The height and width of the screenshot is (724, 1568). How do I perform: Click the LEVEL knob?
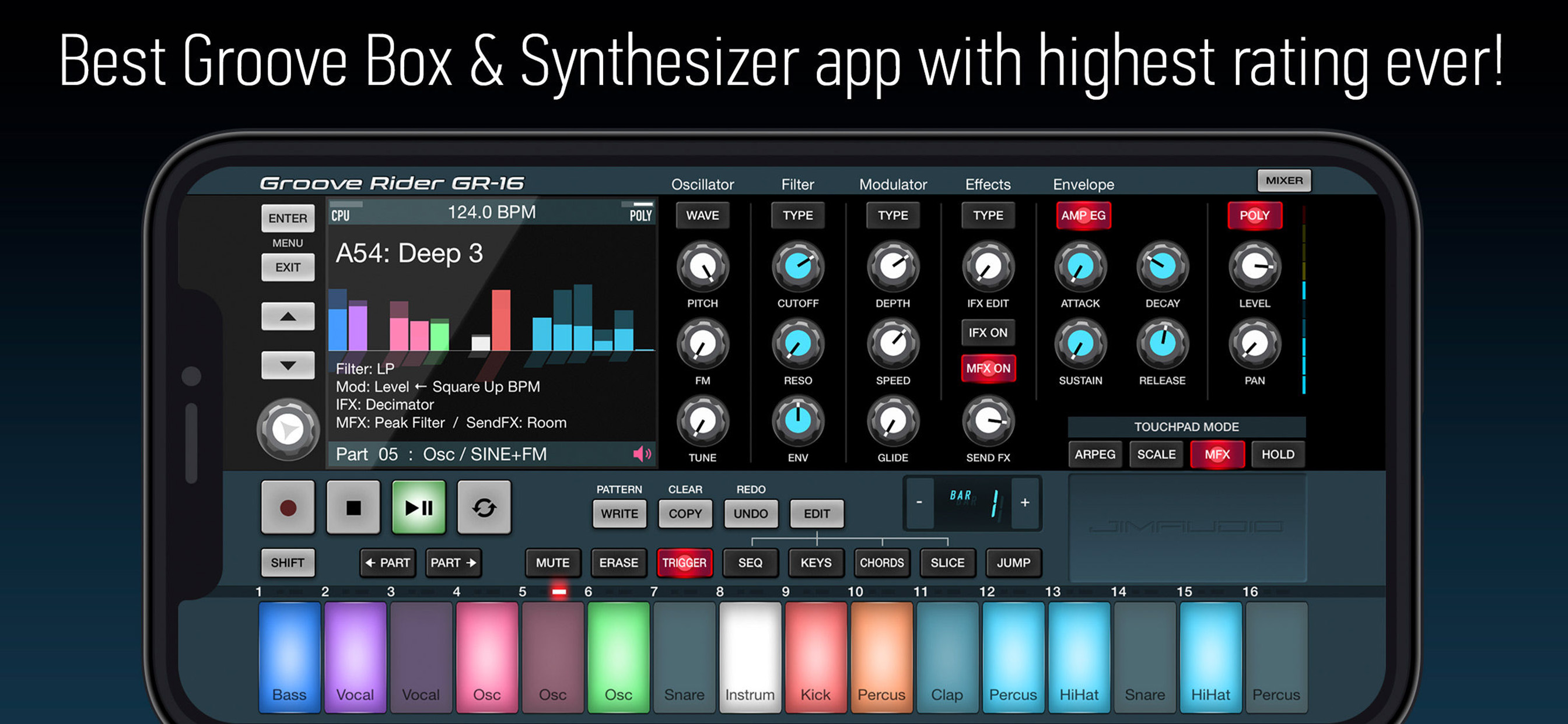pos(1255,266)
